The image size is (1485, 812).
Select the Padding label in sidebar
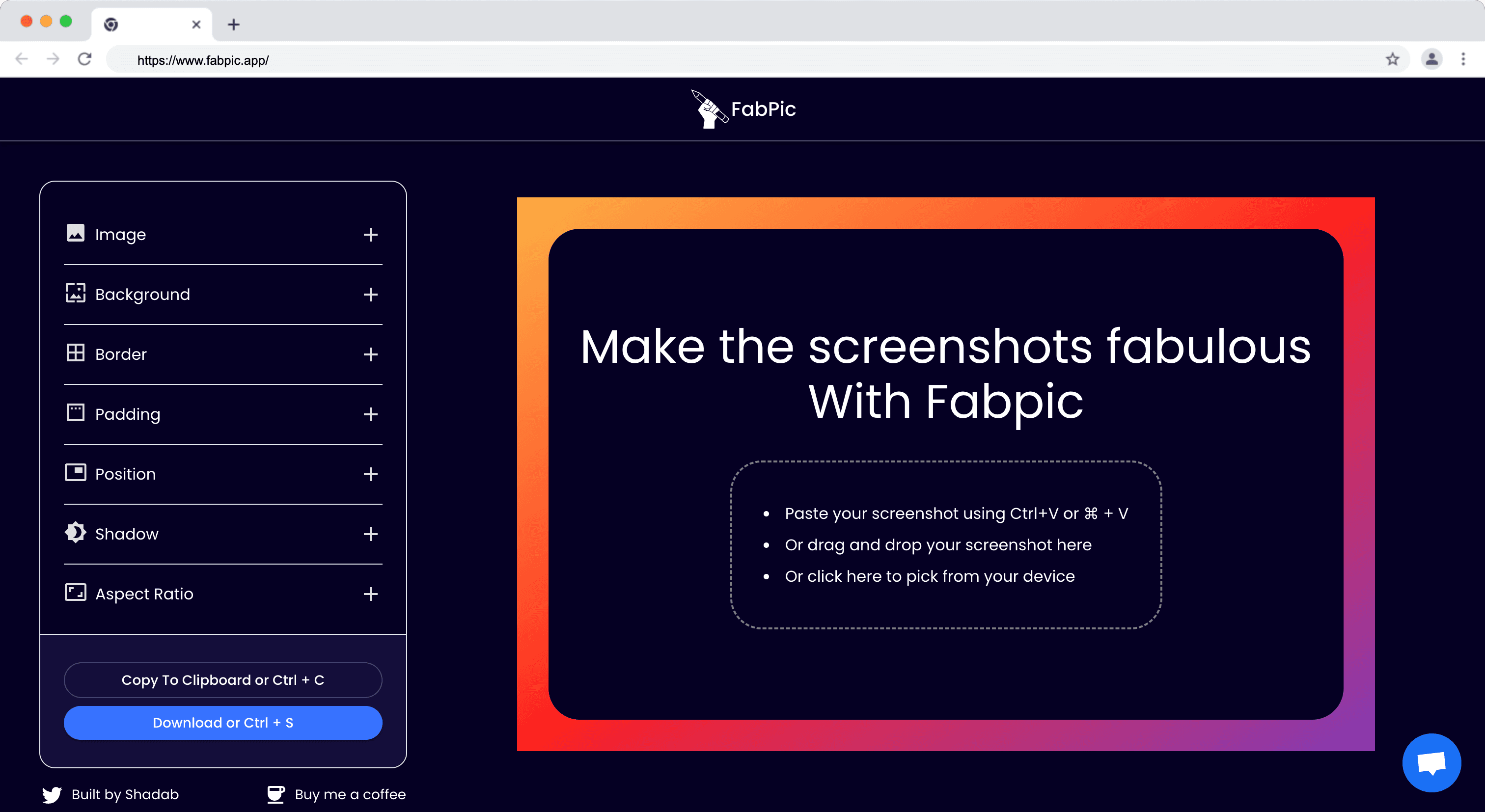(x=128, y=414)
